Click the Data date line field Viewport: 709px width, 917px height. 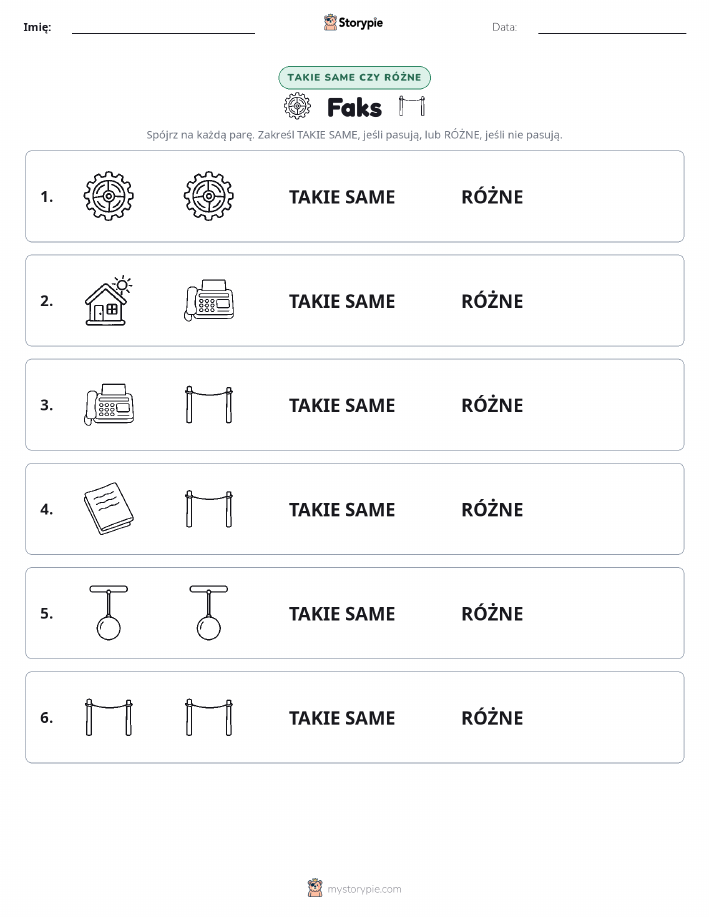pos(612,27)
